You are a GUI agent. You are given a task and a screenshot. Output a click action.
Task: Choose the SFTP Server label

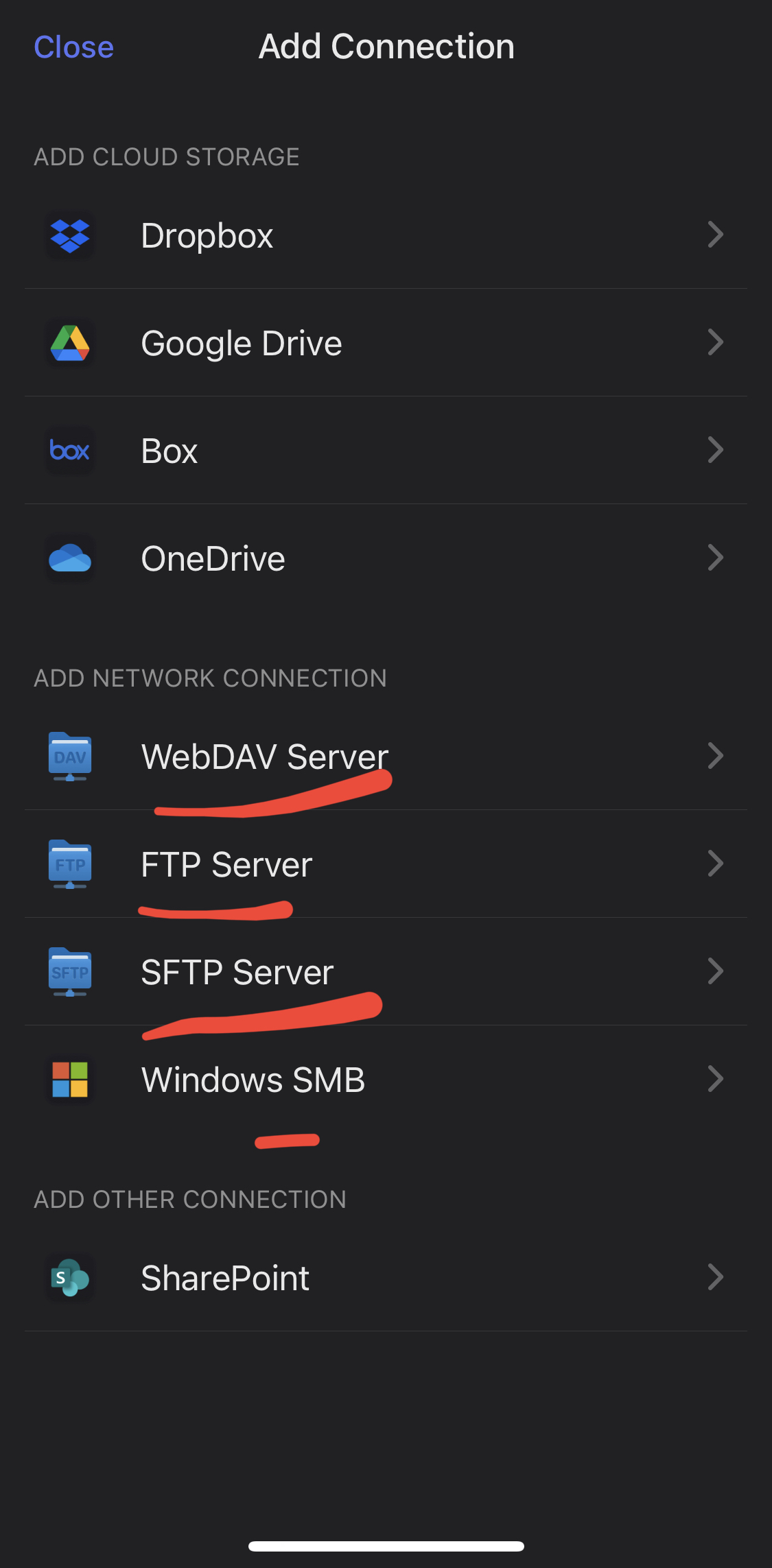(x=237, y=972)
